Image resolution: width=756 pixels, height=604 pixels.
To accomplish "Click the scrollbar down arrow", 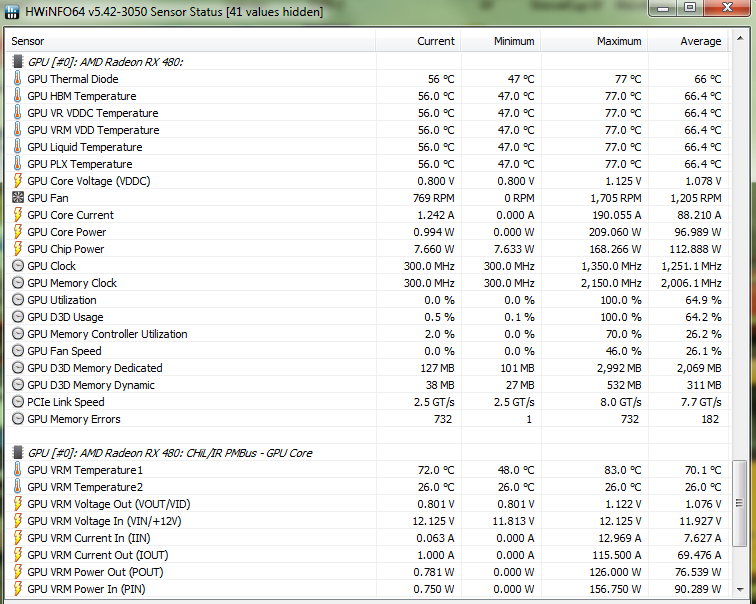I will 740,590.
